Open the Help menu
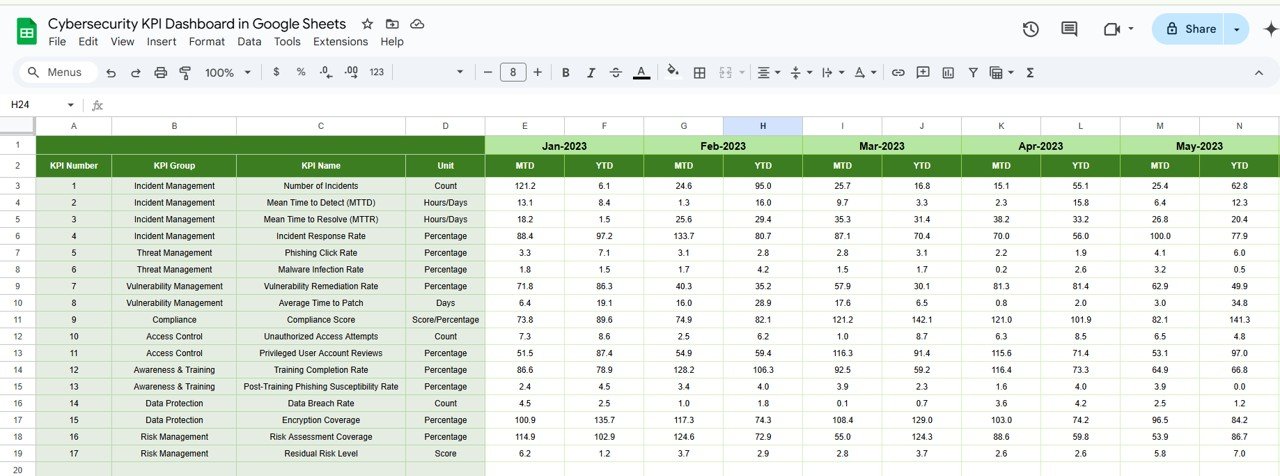This screenshot has height=476, width=1280. [392, 42]
